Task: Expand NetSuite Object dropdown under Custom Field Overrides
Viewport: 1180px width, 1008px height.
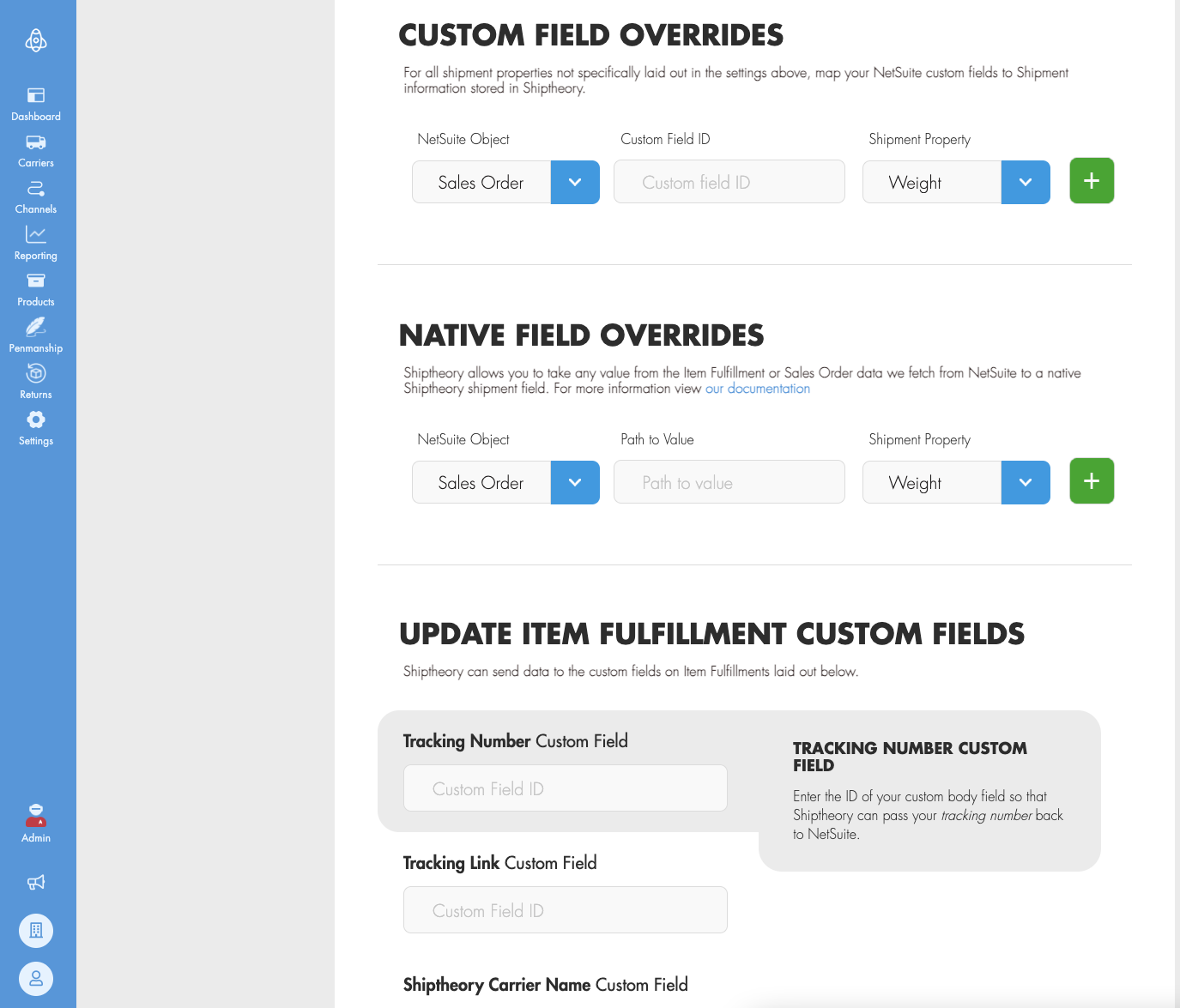Action: [x=575, y=182]
